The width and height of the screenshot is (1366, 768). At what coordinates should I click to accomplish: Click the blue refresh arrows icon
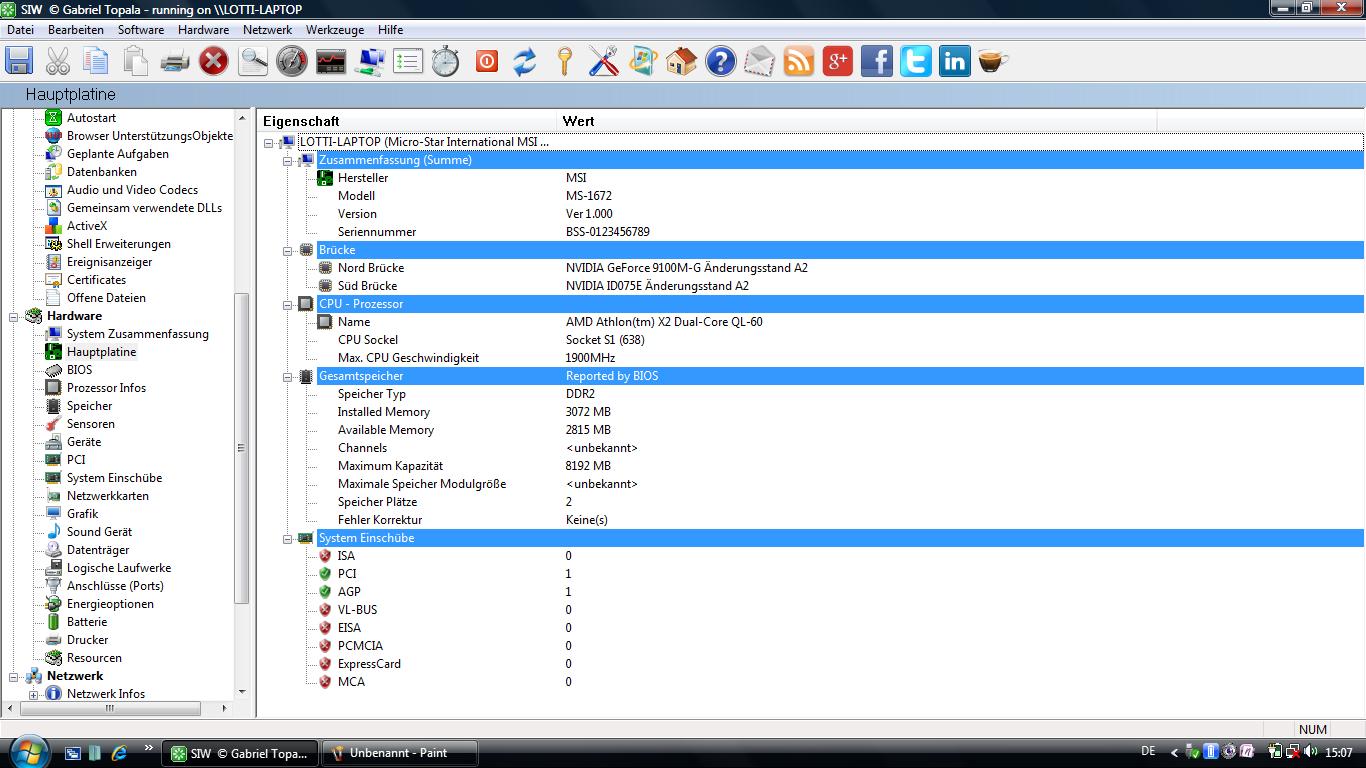pyautogui.click(x=525, y=61)
